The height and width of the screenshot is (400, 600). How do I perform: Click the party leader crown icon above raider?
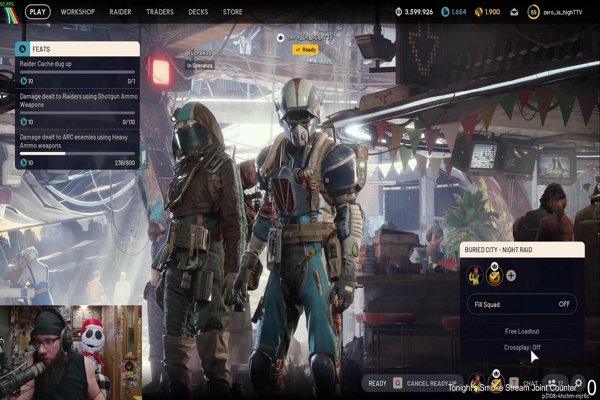click(280, 38)
